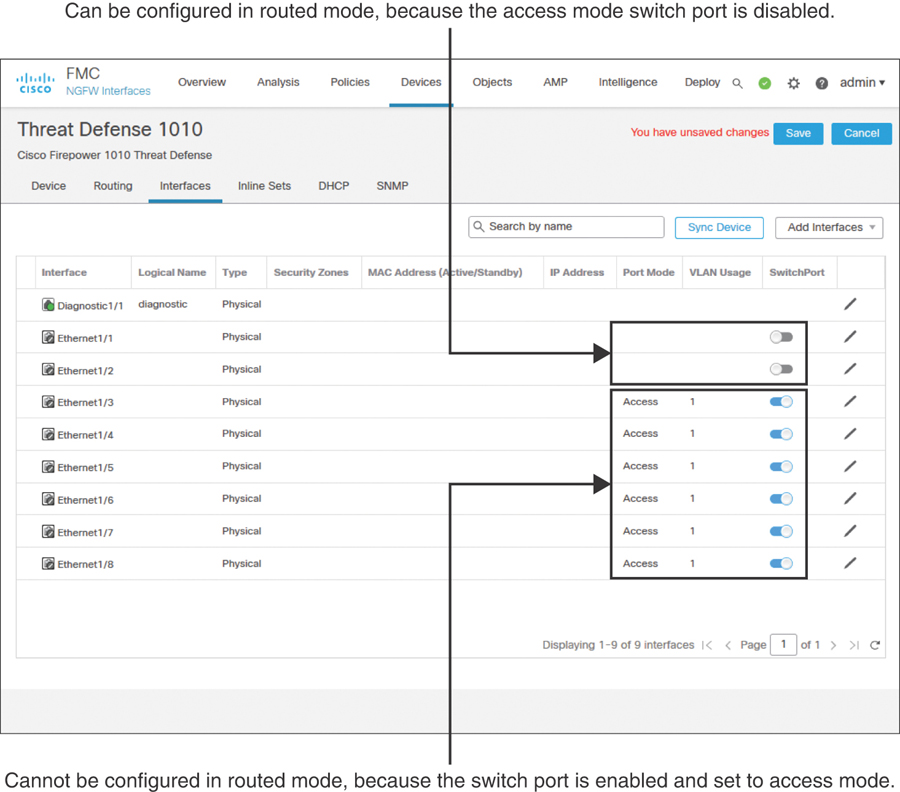Screen dimensions: 900x792
Task: Click the Search by name field
Action: (x=566, y=227)
